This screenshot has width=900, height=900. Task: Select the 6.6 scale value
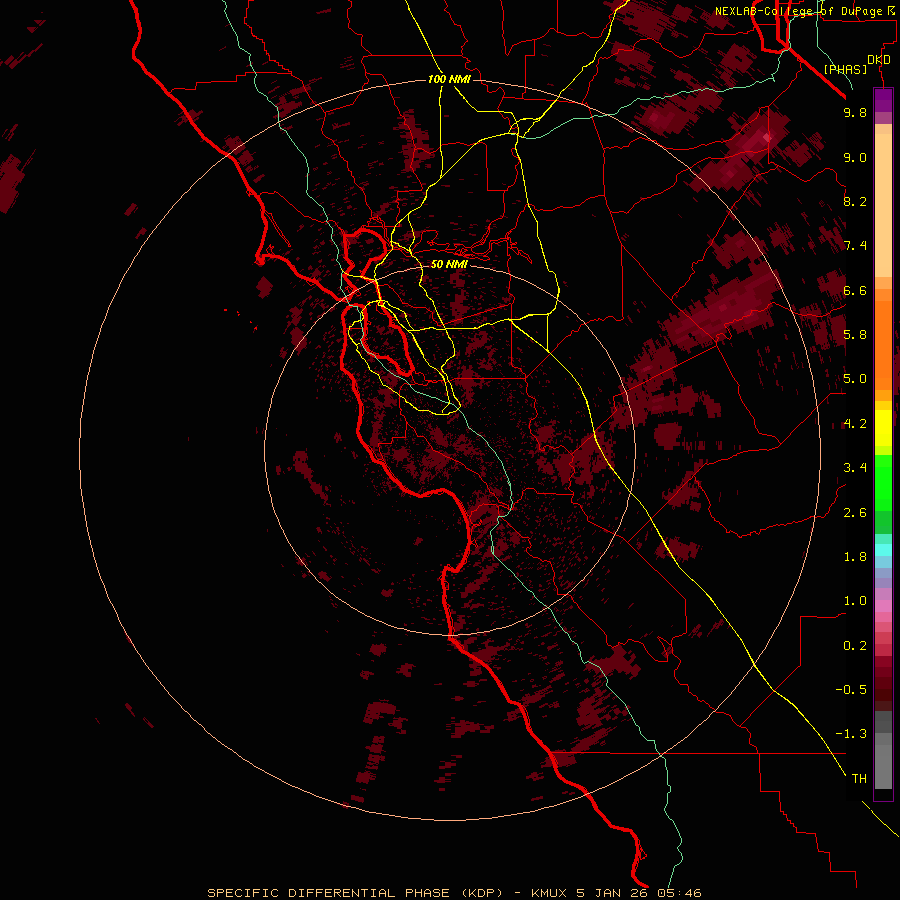855,290
